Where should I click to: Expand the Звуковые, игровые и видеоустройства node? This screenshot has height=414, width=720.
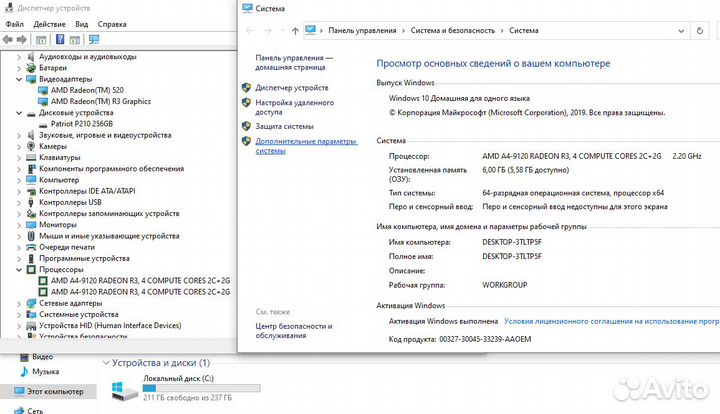pos(19,135)
